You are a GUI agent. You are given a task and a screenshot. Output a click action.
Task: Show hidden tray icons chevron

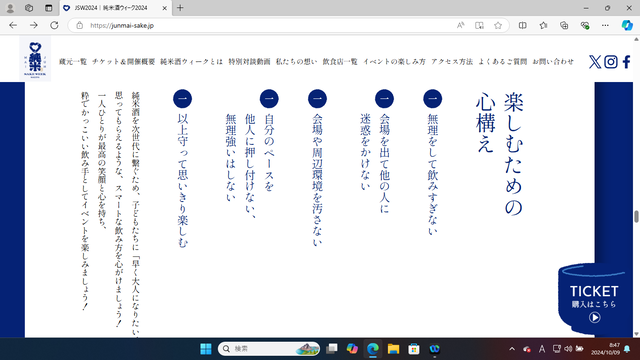(512, 349)
